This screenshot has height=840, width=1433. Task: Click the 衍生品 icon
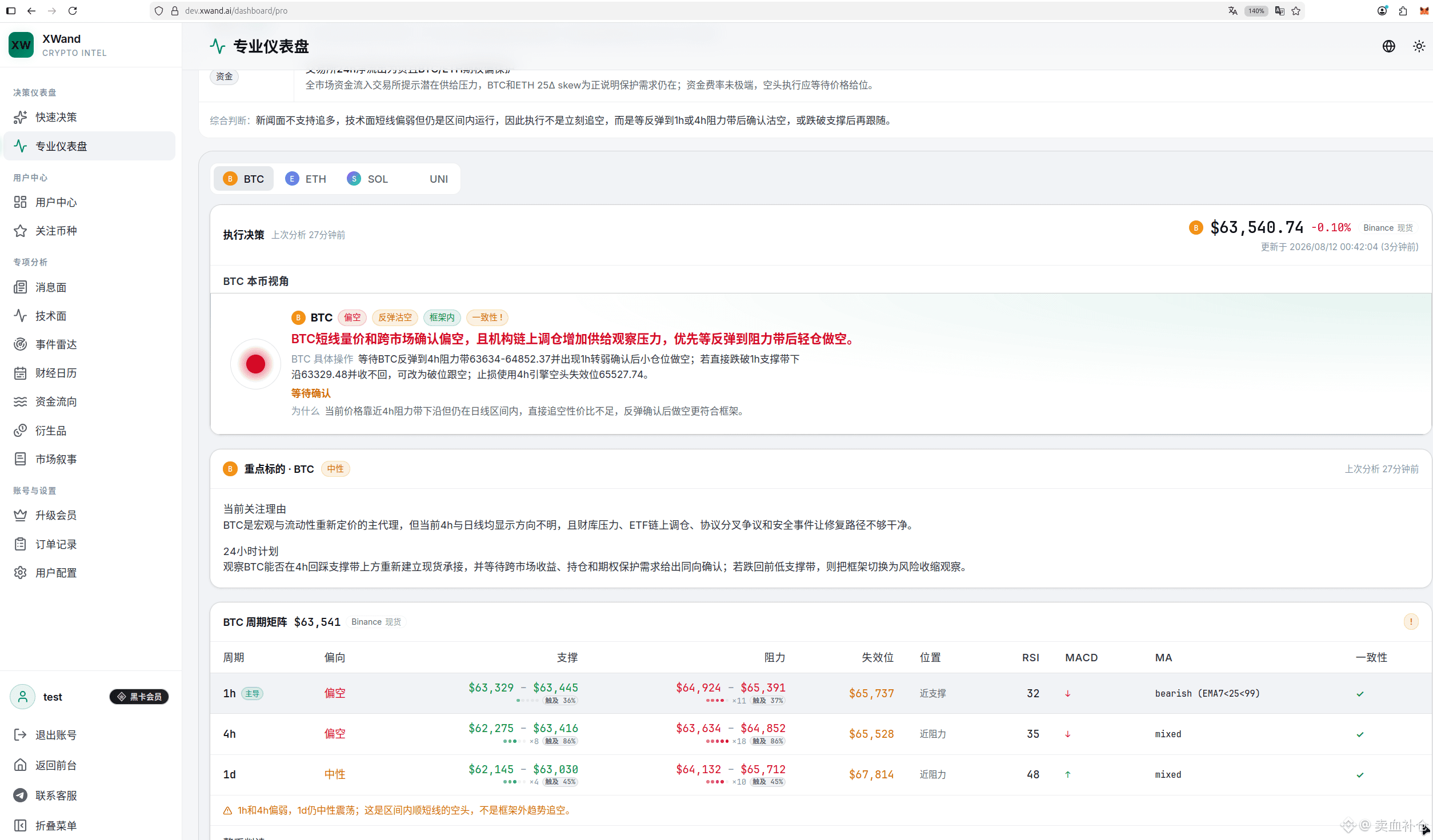coord(21,431)
